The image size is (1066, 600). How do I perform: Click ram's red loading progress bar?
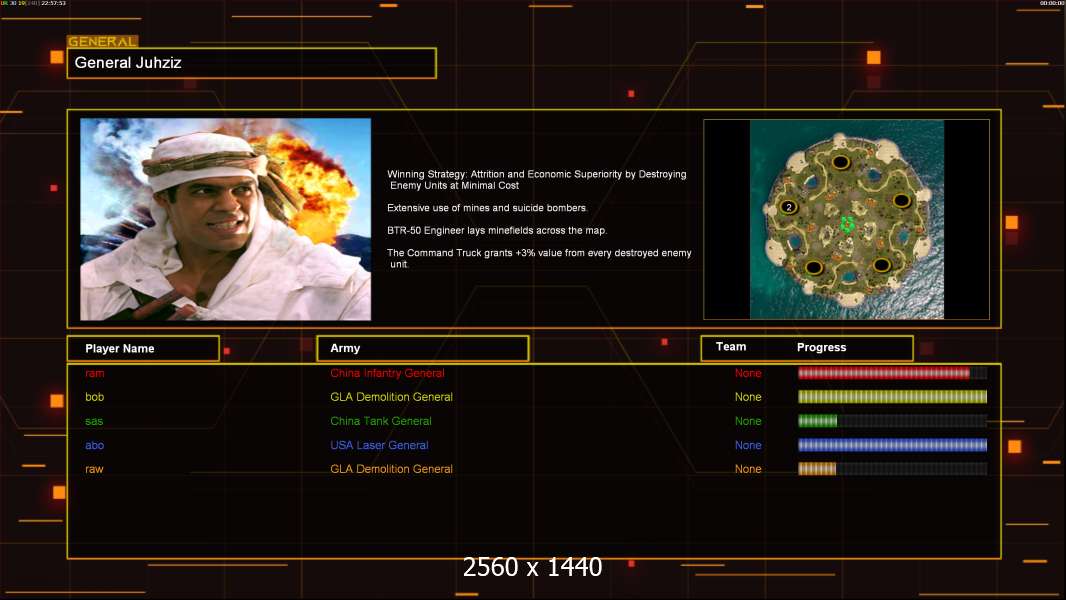click(x=883, y=373)
